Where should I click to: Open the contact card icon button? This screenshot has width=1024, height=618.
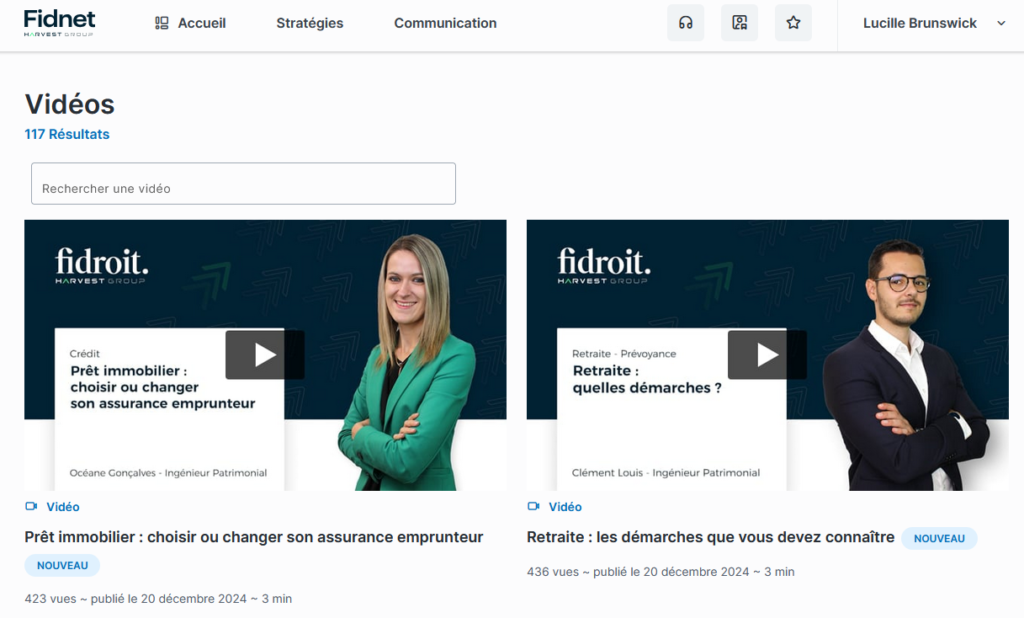point(739,23)
